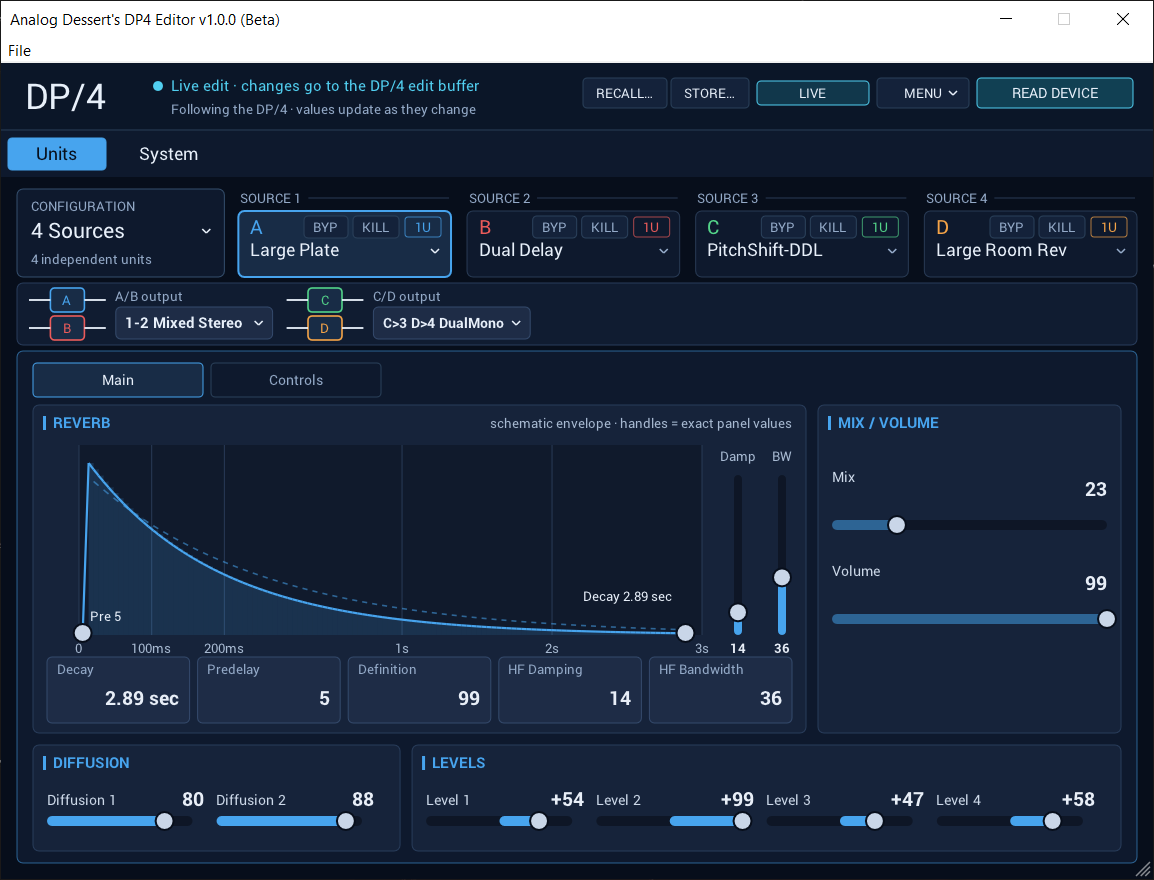The height and width of the screenshot is (880, 1154).
Task: Click the Definition 99 value box
Action: coord(420,690)
